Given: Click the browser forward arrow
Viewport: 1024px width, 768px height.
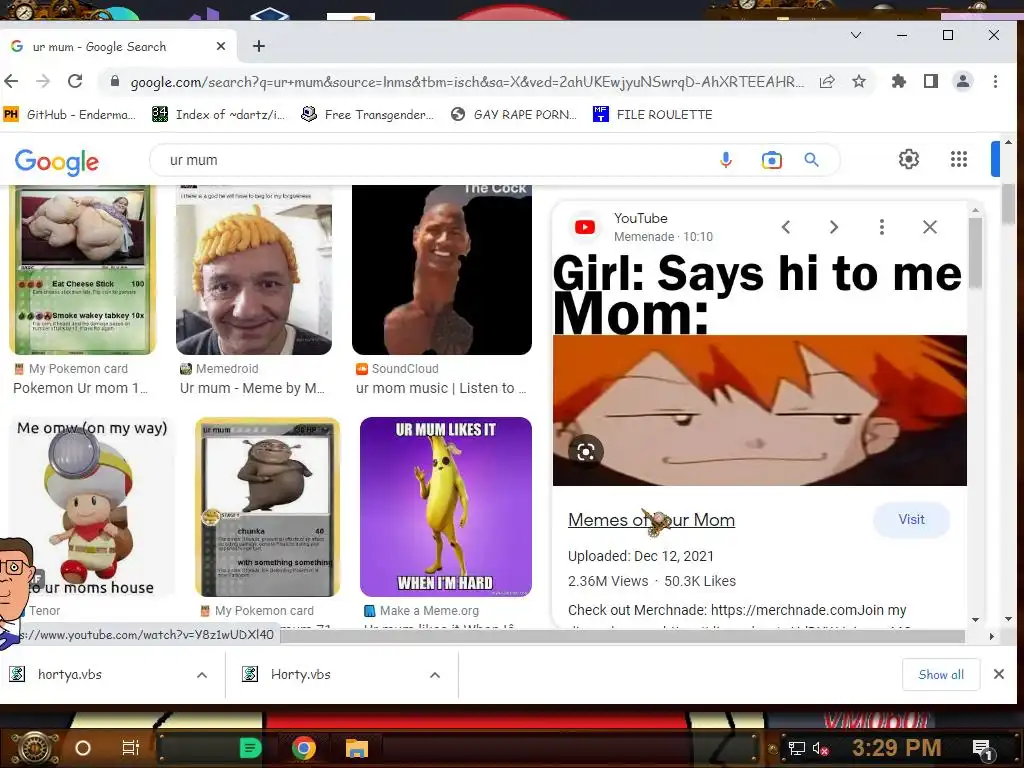Looking at the screenshot, I should [x=43, y=81].
